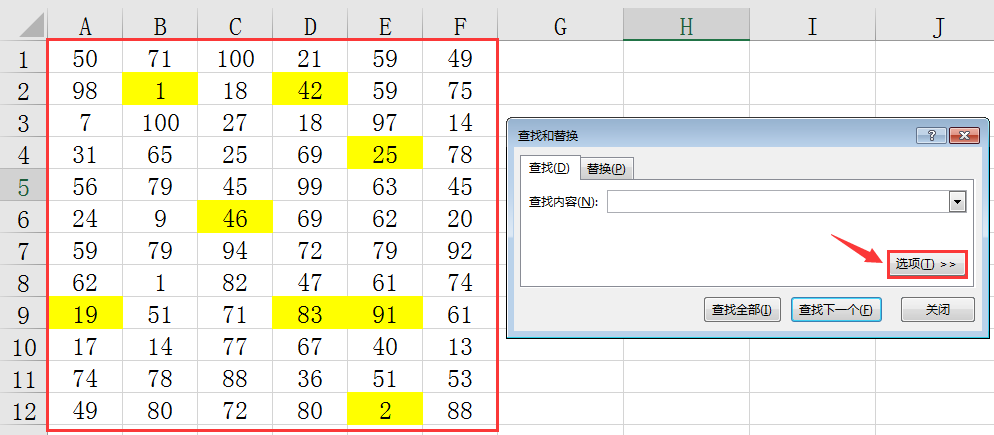The width and height of the screenshot is (994, 435).
Task: Select column C header
Action: point(235,26)
